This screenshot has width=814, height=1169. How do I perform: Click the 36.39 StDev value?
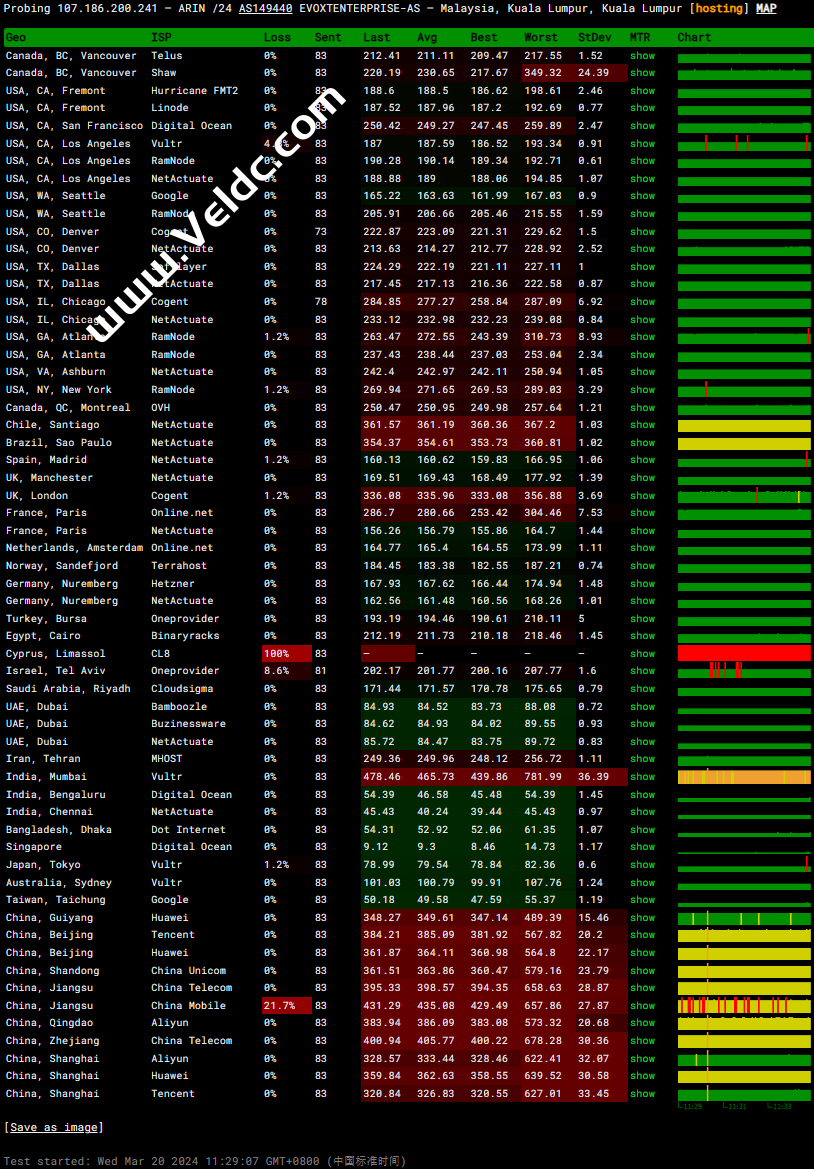point(593,776)
